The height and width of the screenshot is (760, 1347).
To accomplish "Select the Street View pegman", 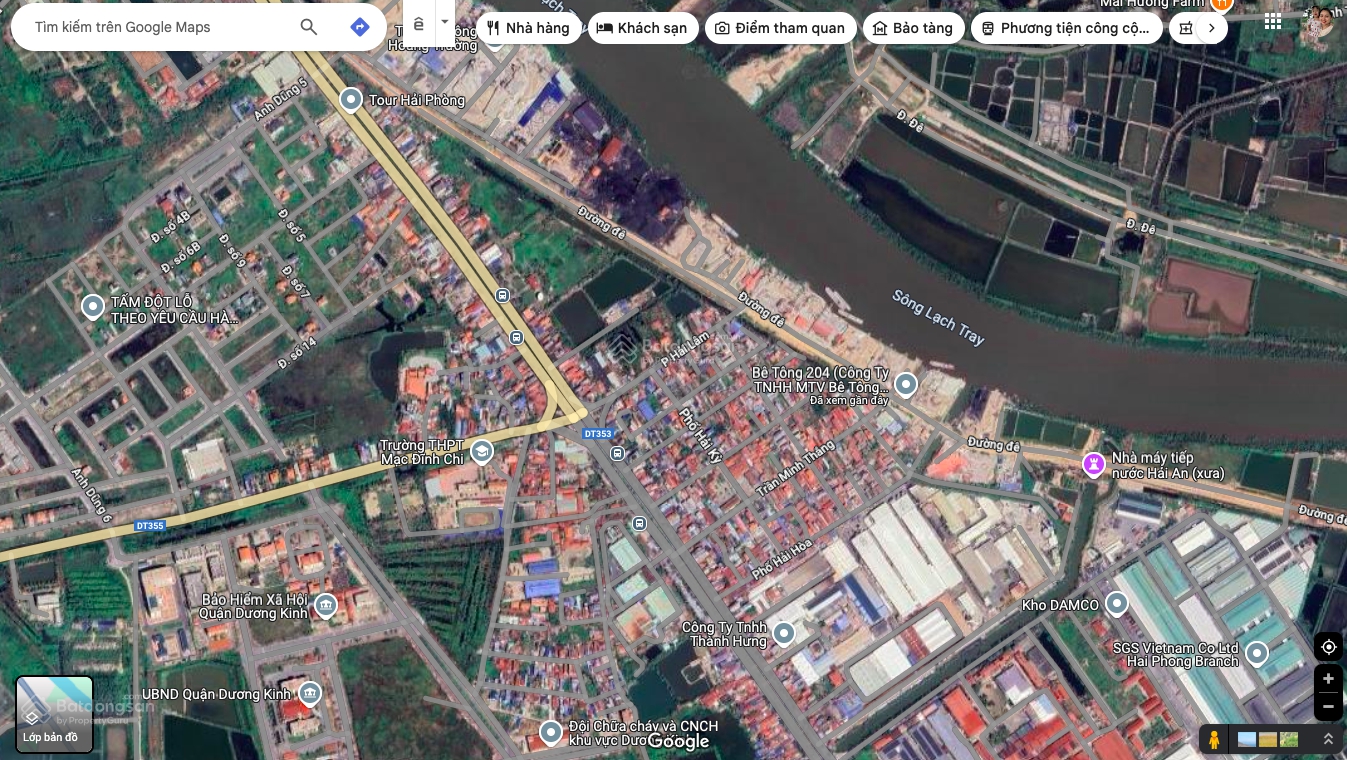I will (x=1214, y=739).
